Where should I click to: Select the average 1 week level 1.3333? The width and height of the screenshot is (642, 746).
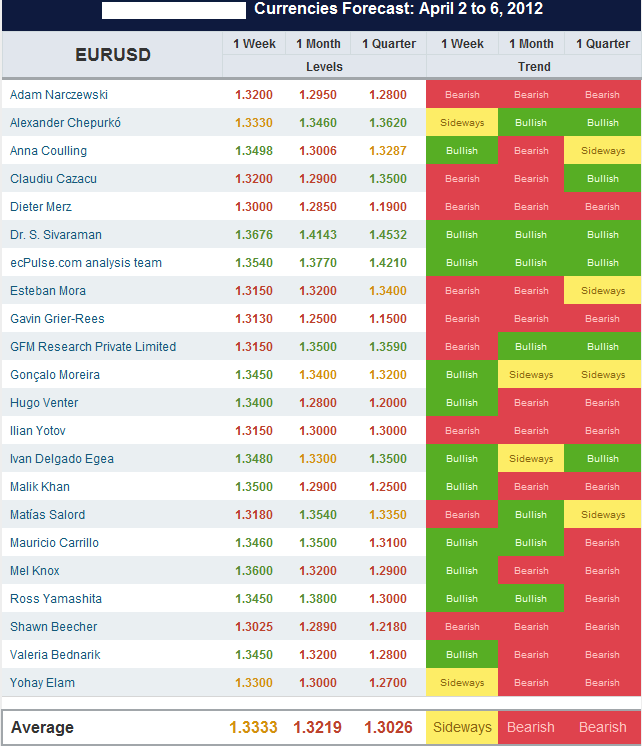253,727
